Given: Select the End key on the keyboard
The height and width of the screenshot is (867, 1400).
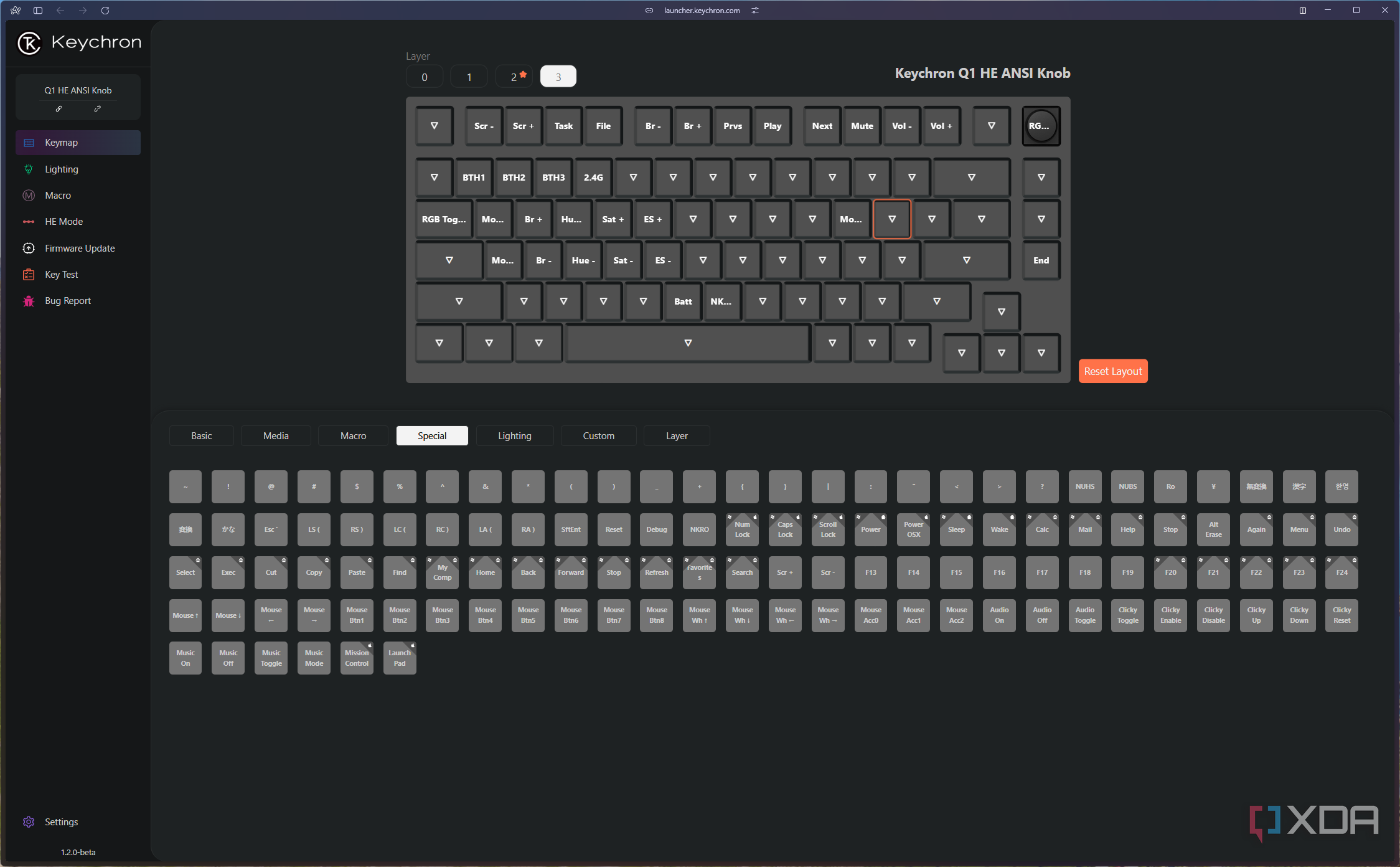Looking at the screenshot, I should click(1041, 260).
